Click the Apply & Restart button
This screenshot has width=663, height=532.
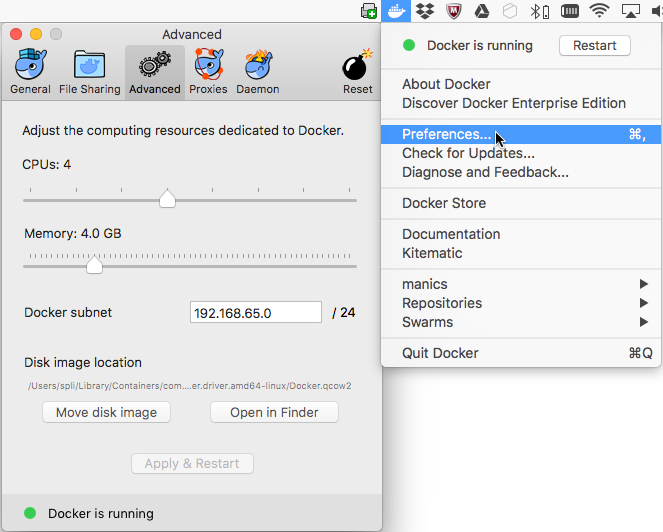192,463
